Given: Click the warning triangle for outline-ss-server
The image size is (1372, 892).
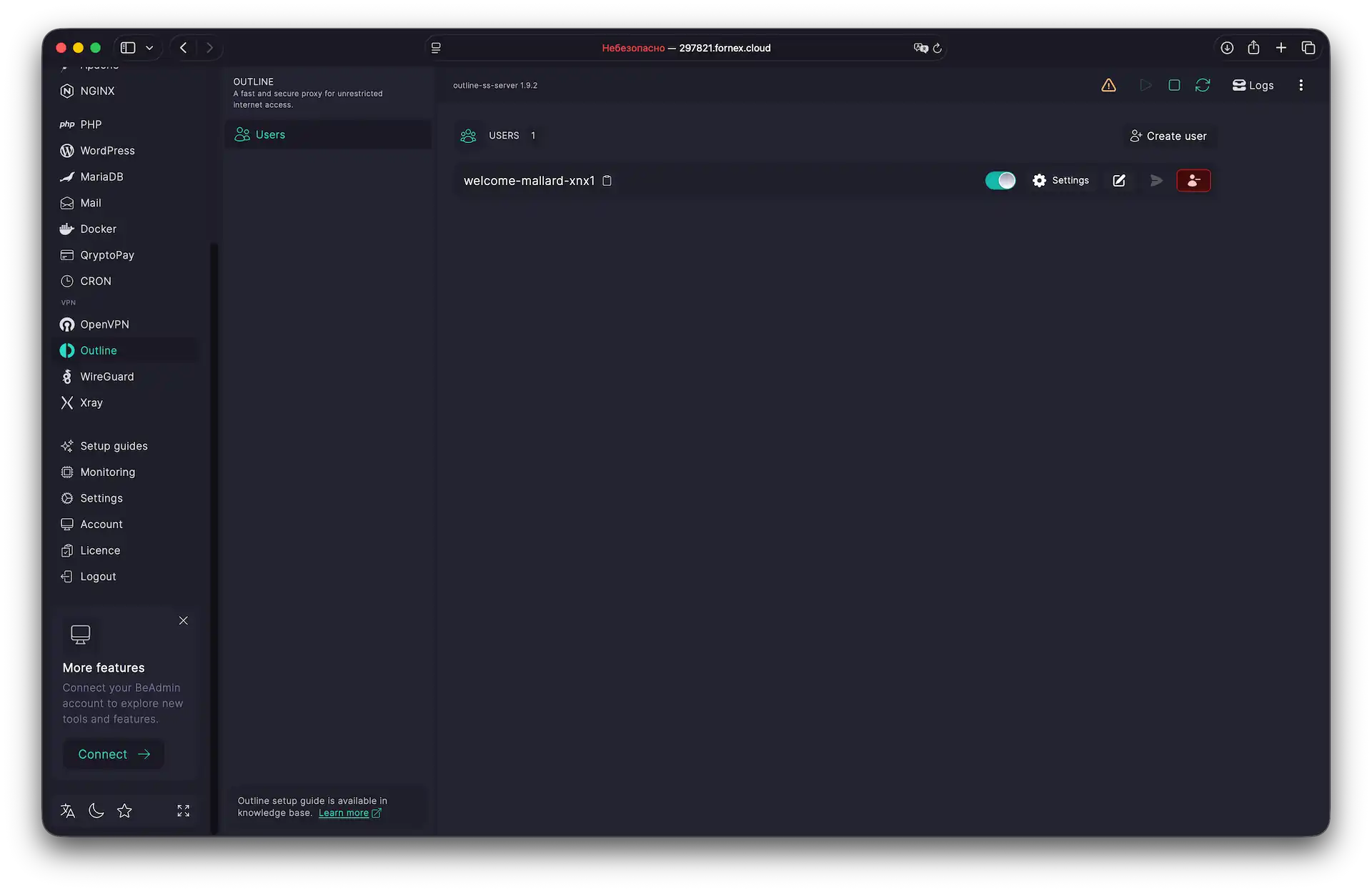Looking at the screenshot, I should tap(1108, 85).
